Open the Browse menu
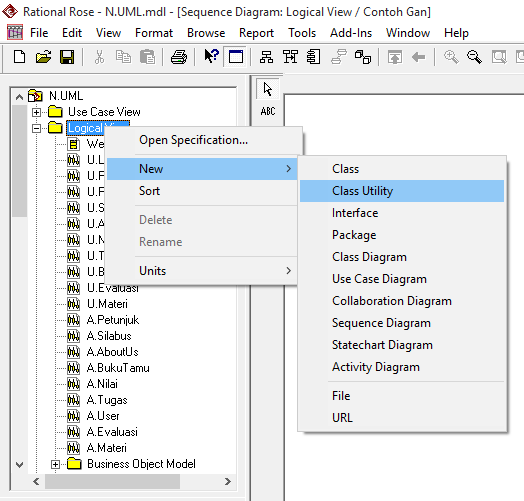The height and width of the screenshot is (501, 524). [206, 33]
